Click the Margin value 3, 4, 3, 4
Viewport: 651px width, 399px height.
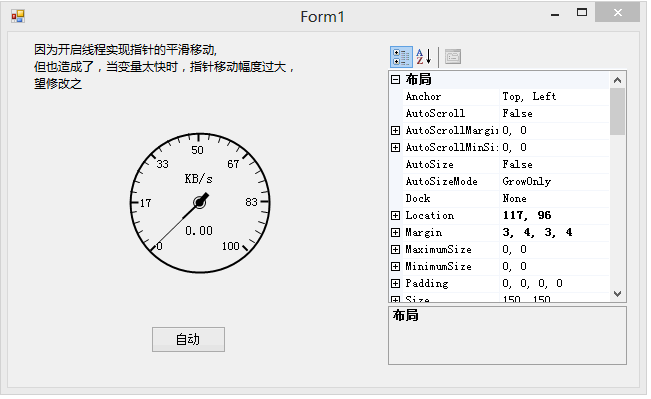(x=537, y=233)
